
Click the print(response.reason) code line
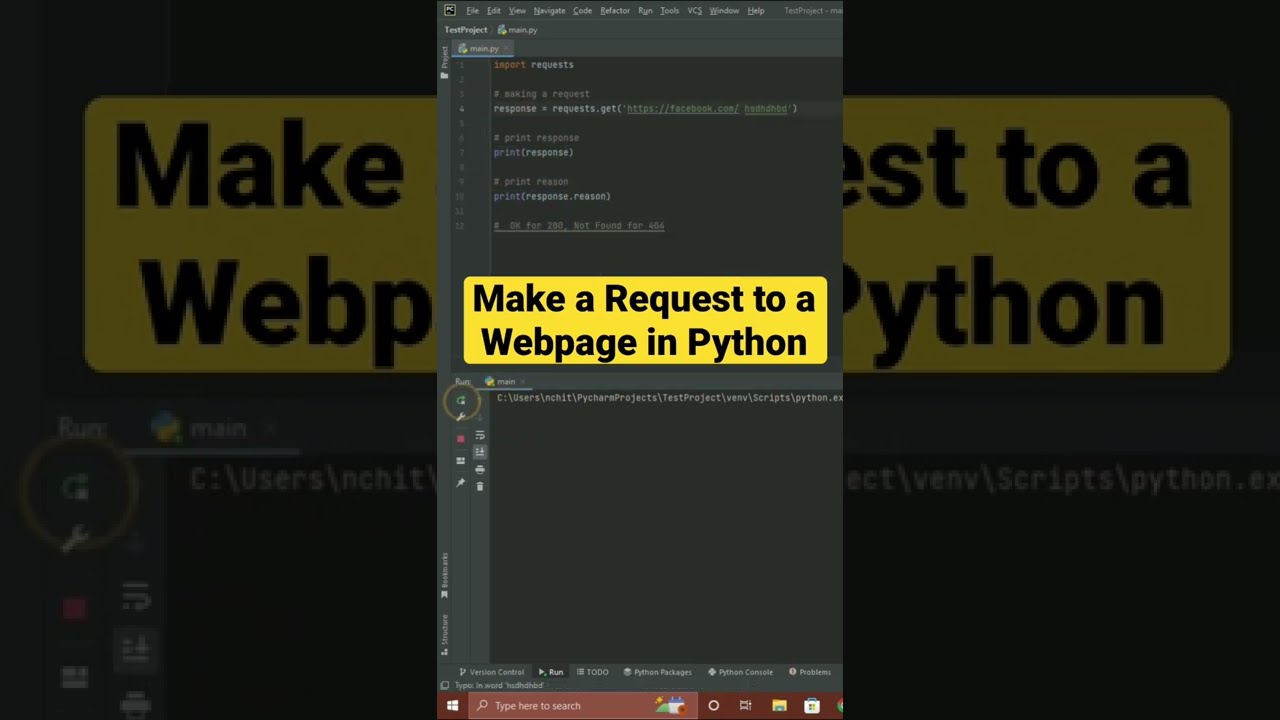[x=552, y=196]
